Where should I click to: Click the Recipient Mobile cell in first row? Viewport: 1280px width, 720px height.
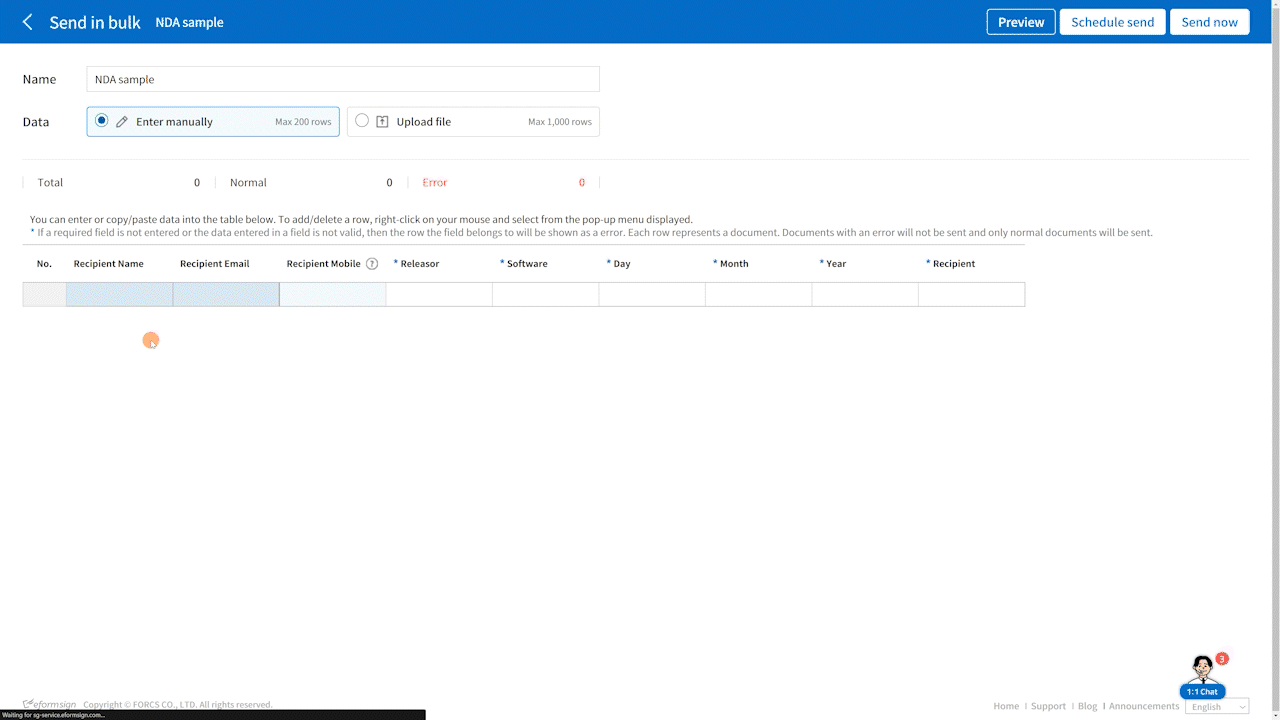(x=333, y=294)
